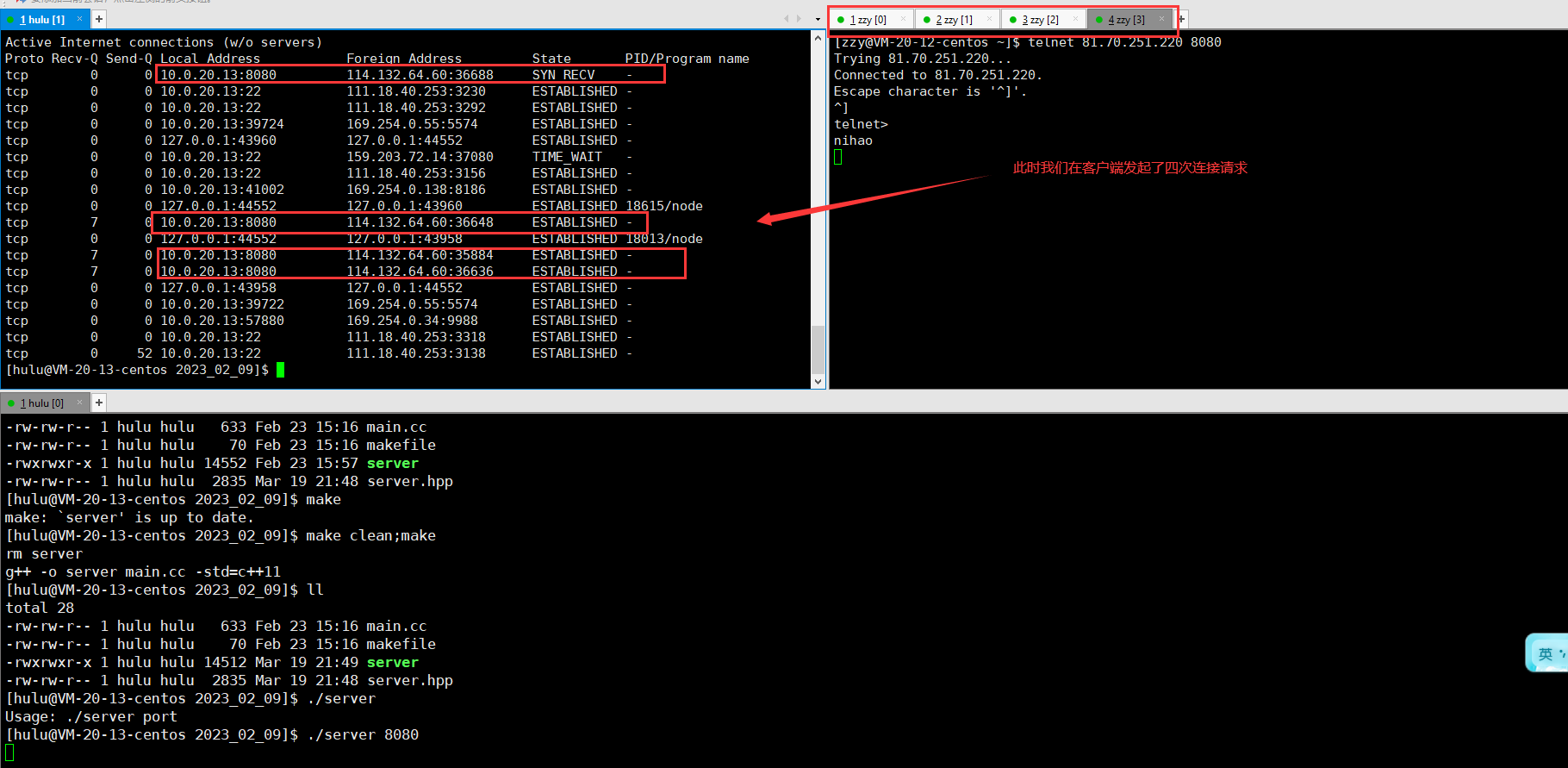This screenshot has height=768, width=1568.
Task: Click the 'rm server' output line
Action: tap(44, 553)
